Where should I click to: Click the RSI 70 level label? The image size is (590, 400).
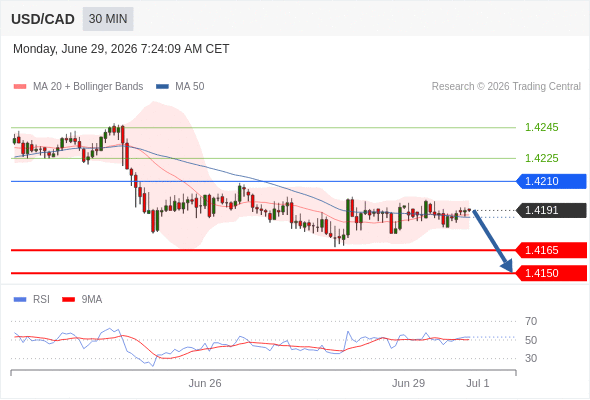click(x=531, y=321)
